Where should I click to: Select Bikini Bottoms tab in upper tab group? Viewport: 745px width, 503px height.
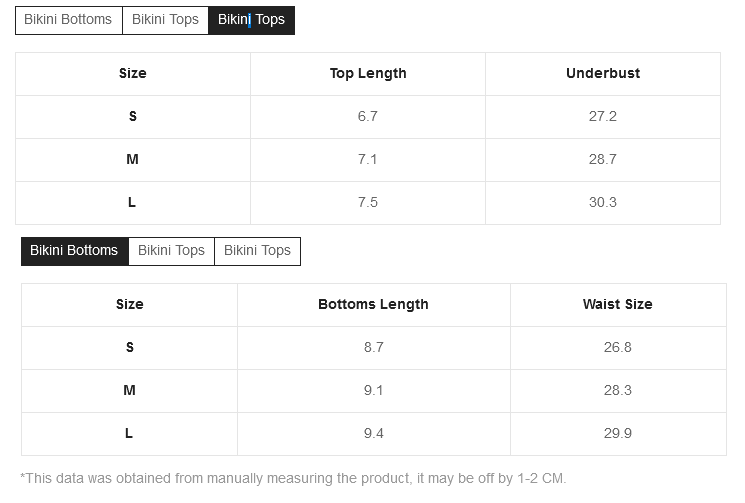pos(68,20)
